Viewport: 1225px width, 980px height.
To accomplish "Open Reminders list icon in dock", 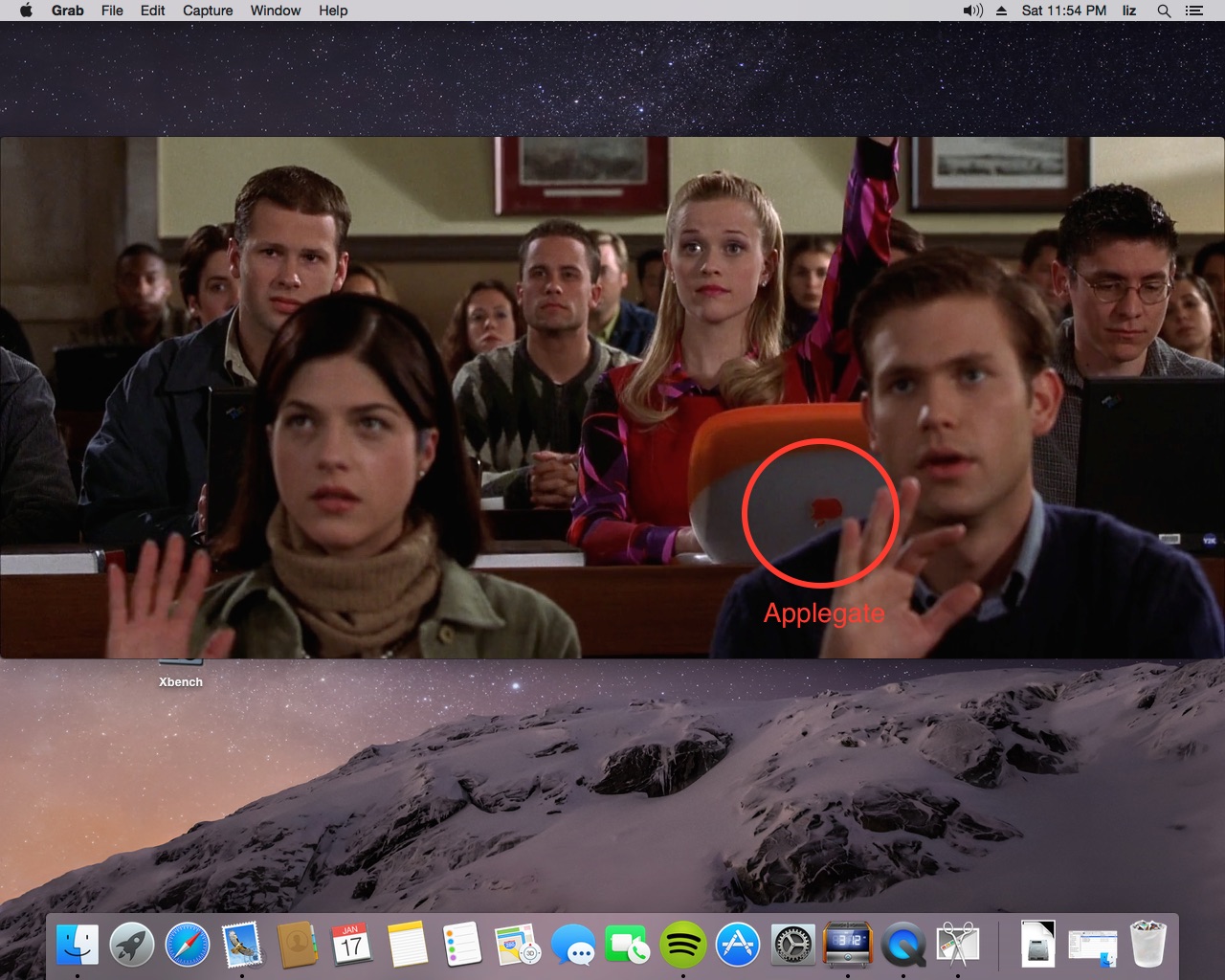I will (462, 946).
